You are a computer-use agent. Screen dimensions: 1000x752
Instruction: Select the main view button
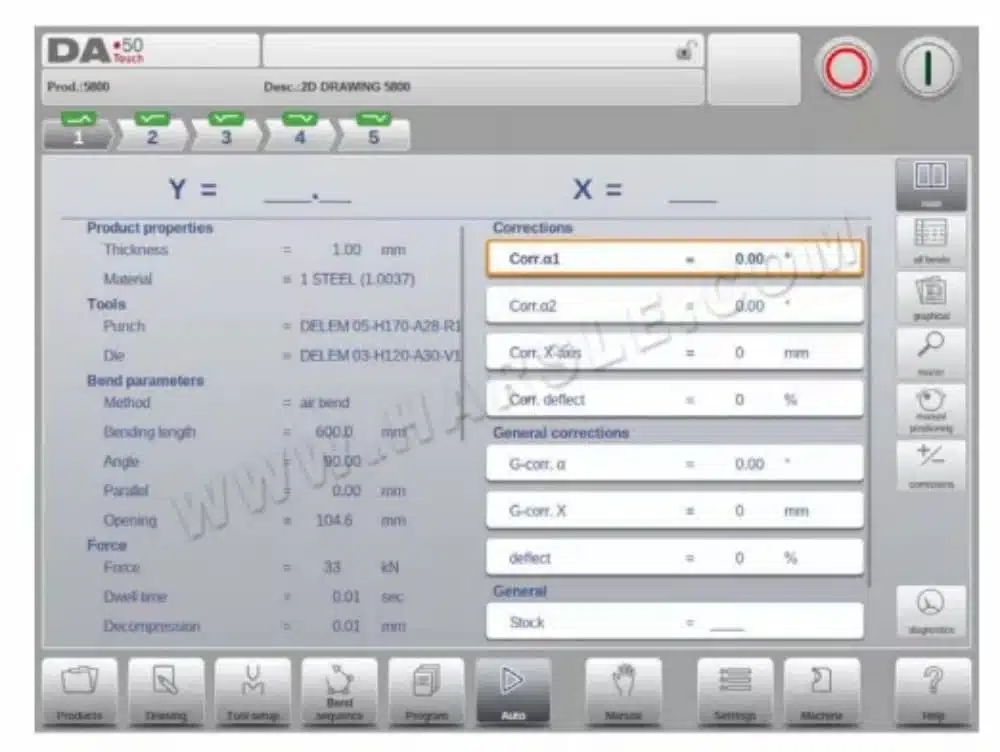pos(931,184)
